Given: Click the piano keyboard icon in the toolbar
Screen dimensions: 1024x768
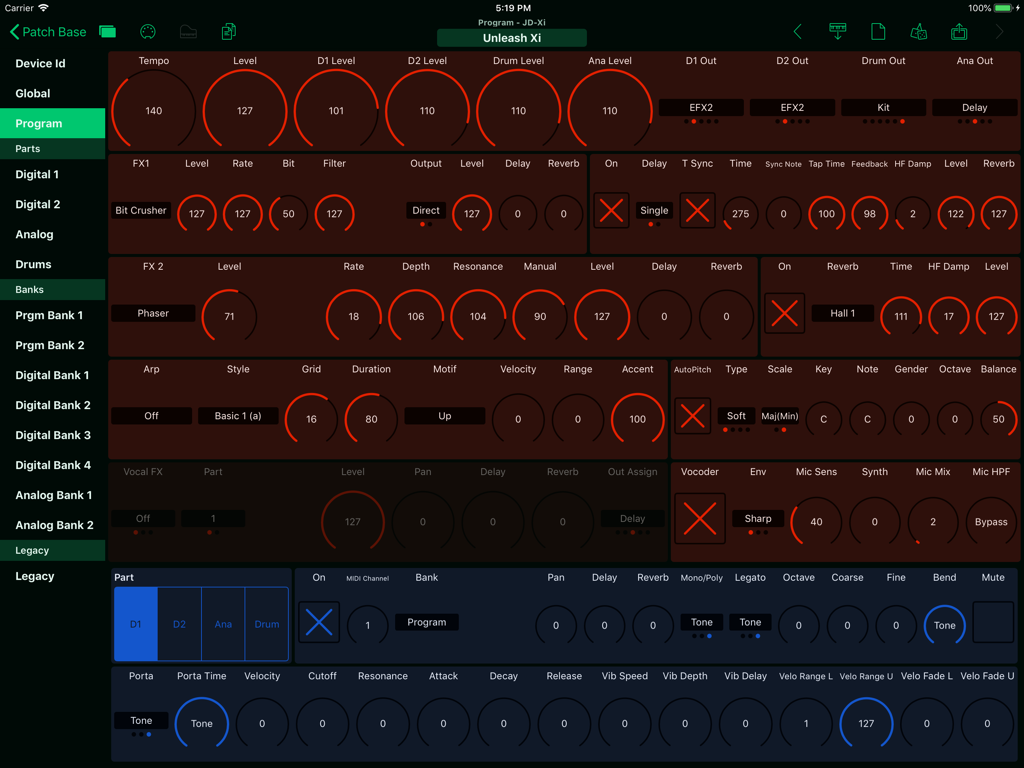Looking at the screenshot, I should [188, 31].
